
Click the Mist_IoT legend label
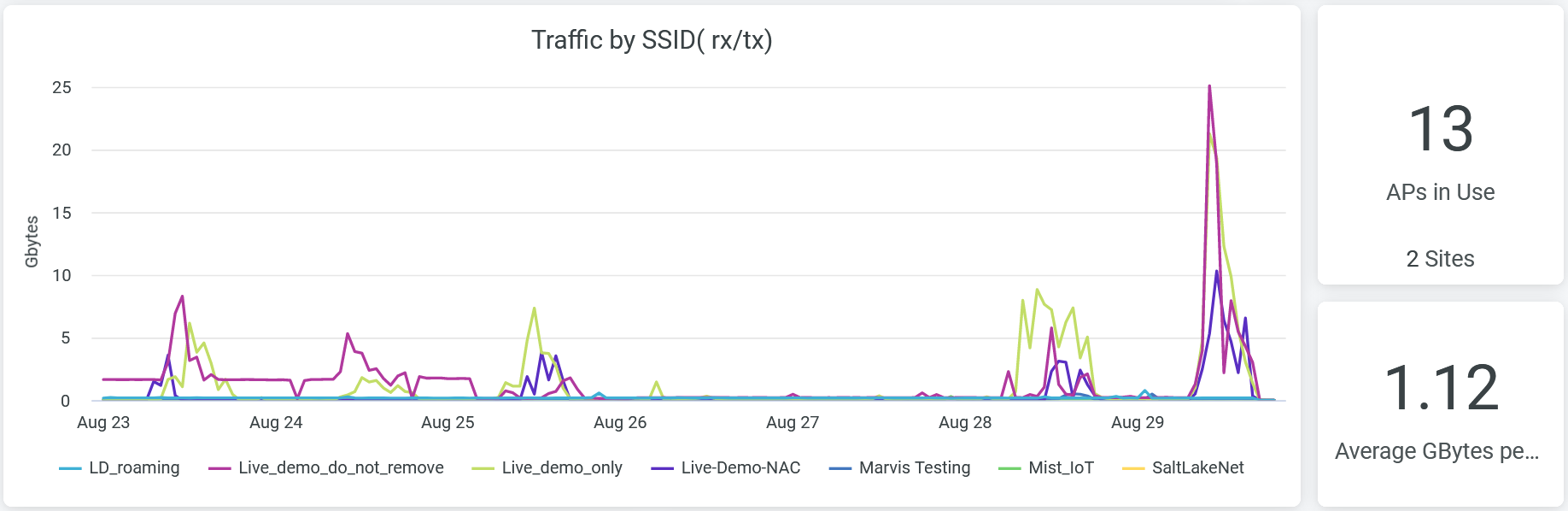click(x=1061, y=467)
